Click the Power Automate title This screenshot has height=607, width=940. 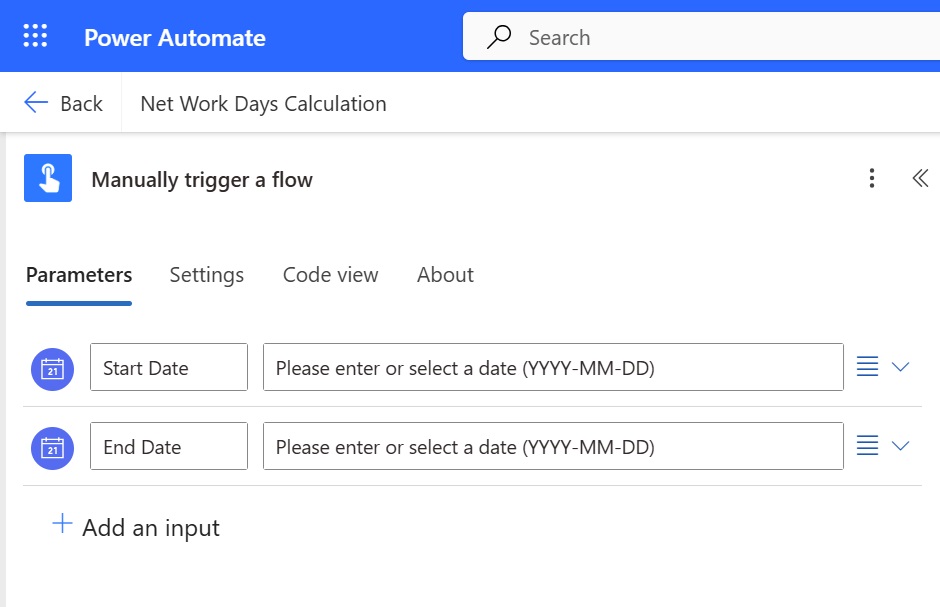174,37
